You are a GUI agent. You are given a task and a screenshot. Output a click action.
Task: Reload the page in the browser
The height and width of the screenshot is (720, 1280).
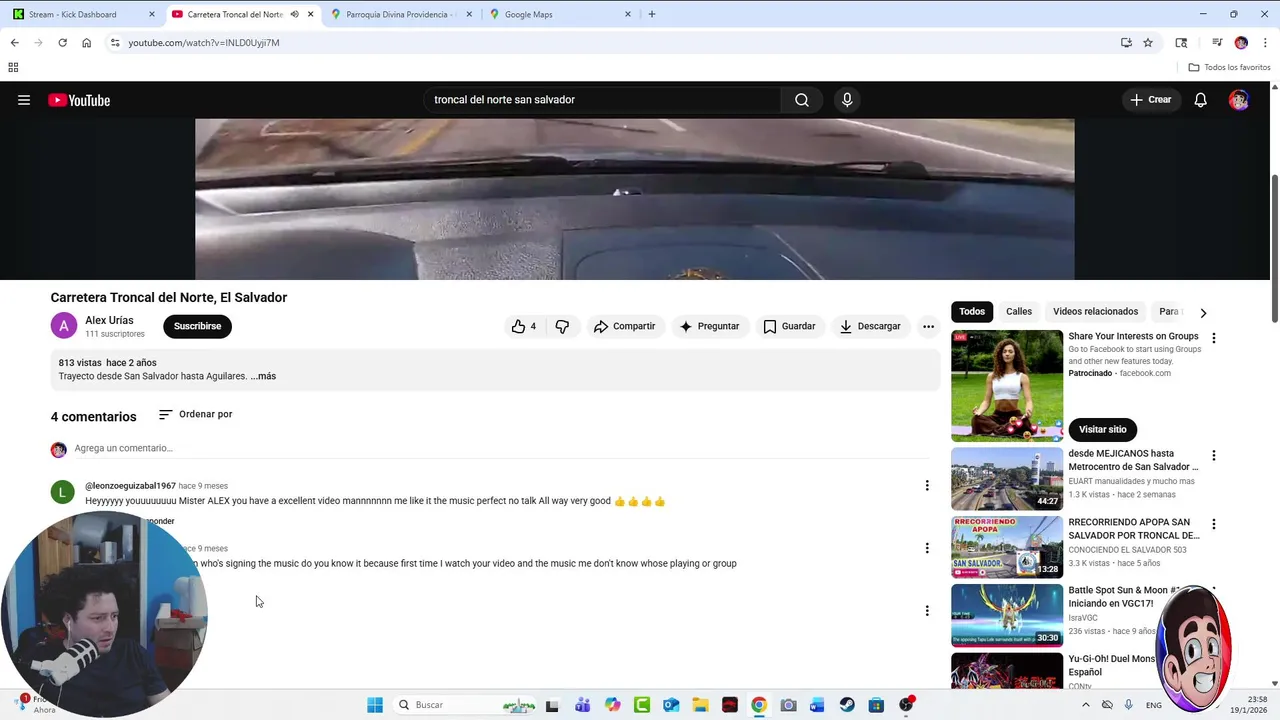[x=62, y=43]
